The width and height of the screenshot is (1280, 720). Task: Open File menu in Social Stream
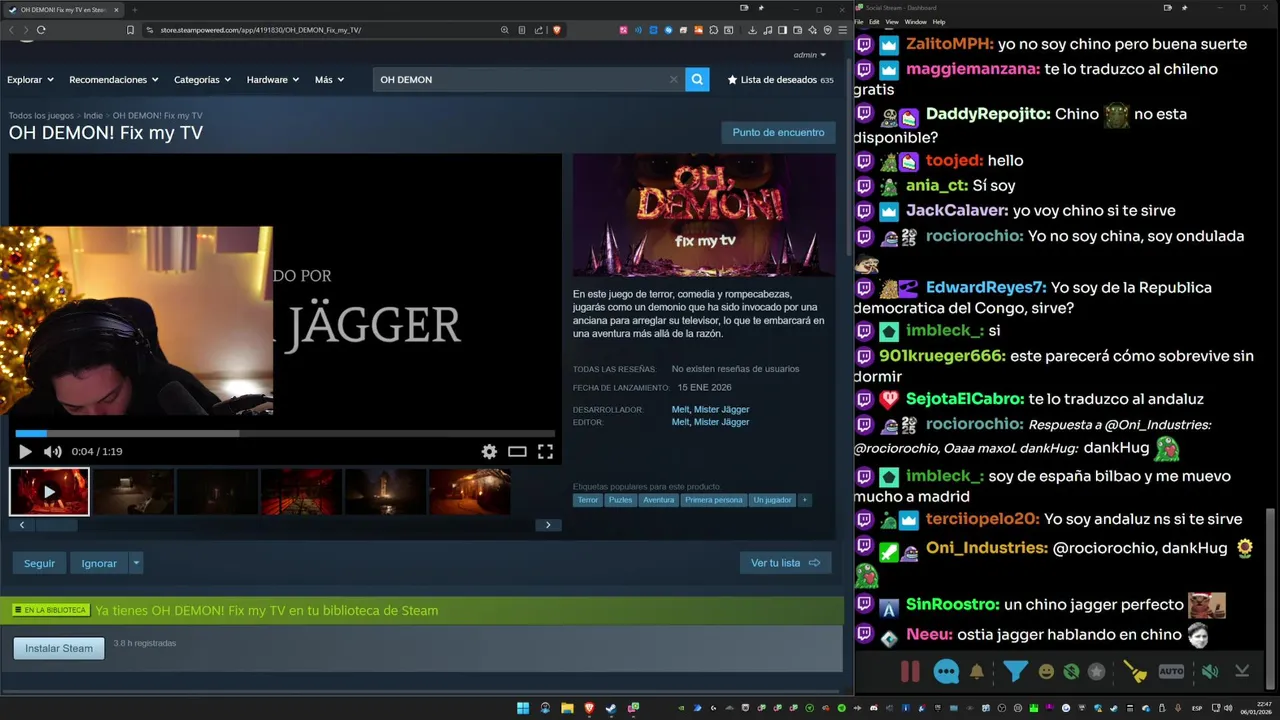click(x=859, y=22)
